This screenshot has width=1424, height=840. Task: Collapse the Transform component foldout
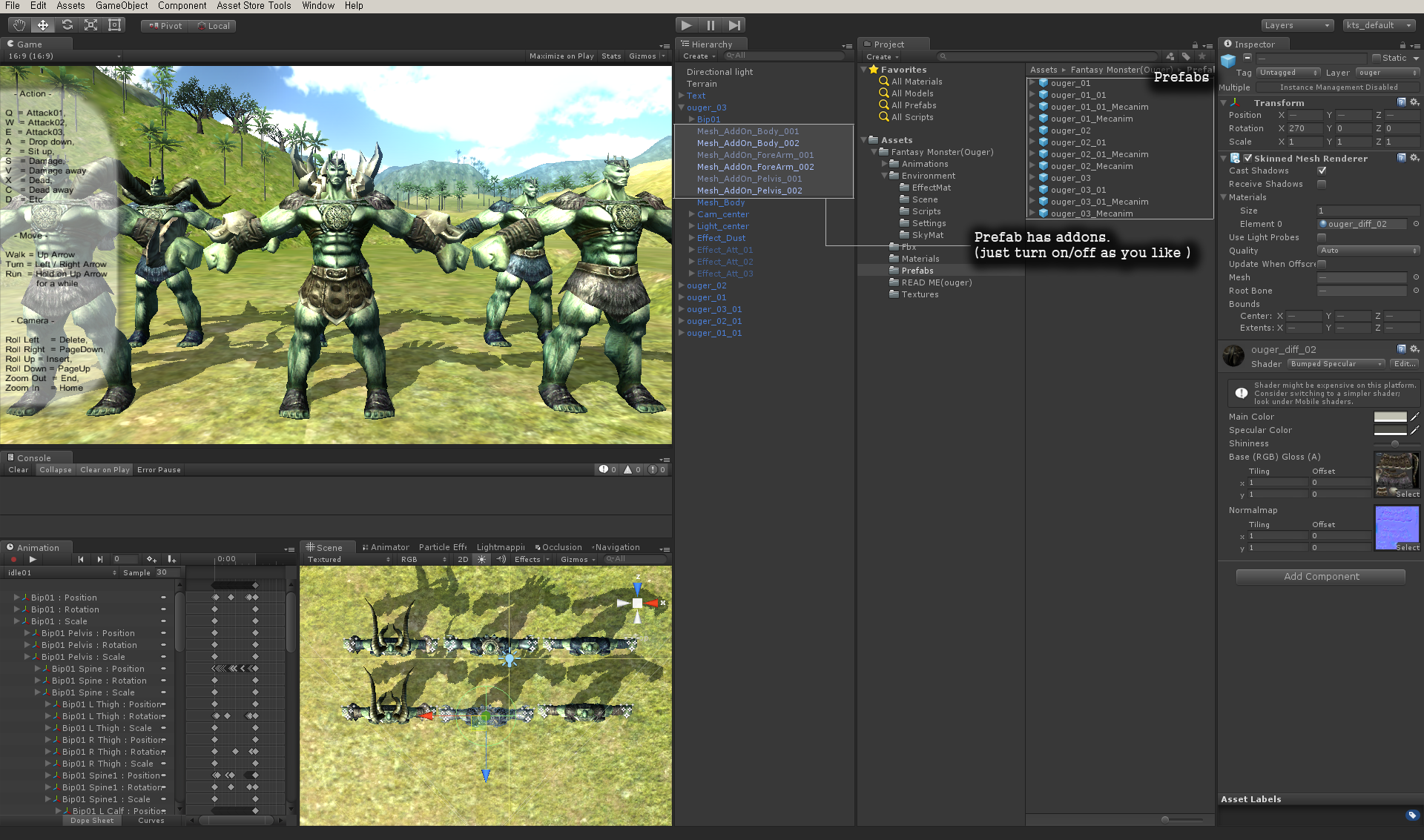1224,102
